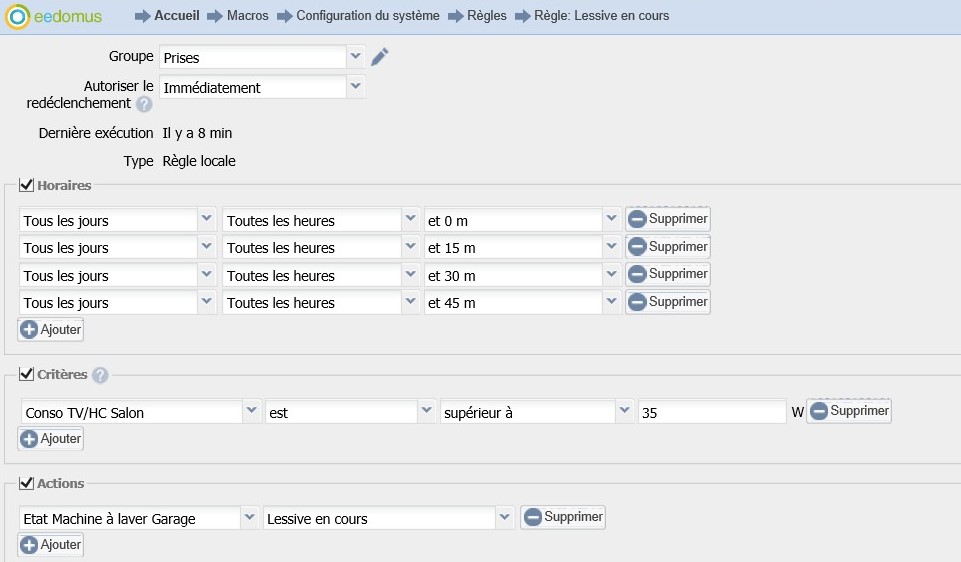
Task: Uncheck the Critères section checkbox
Action: (27, 374)
